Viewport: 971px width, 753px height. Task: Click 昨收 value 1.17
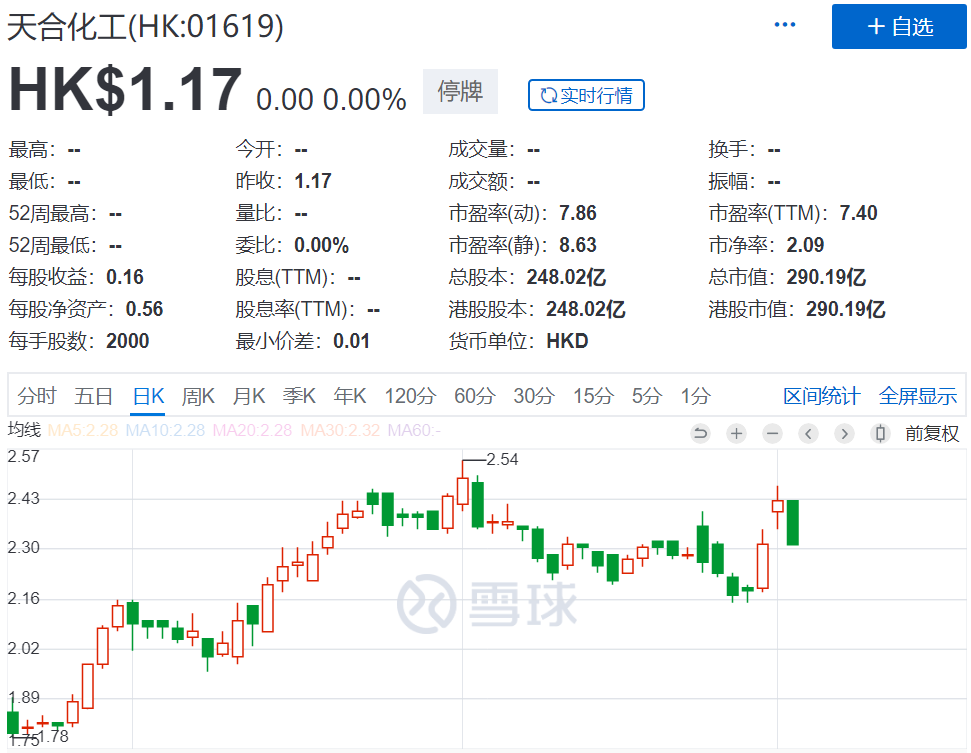313,181
